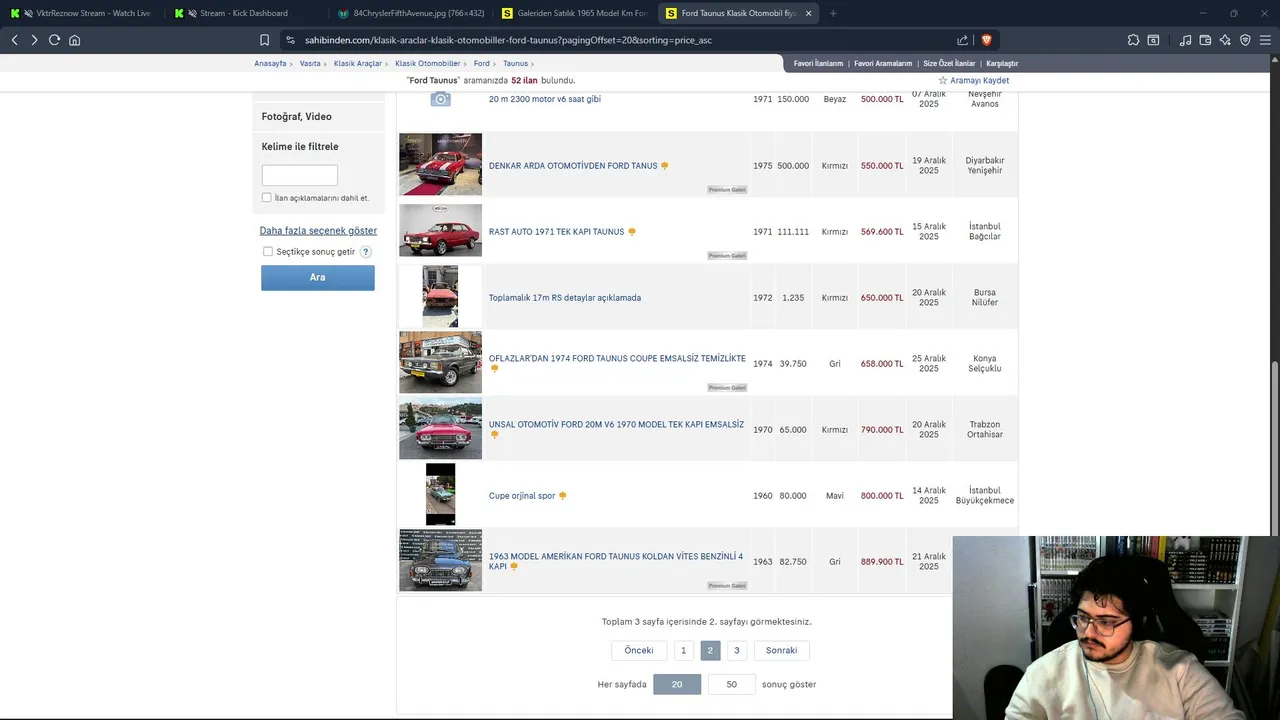Switch to the 84ChryslerFifthAvenue.jpg tab
The image size is (1280, 720).
click(410, 13)
